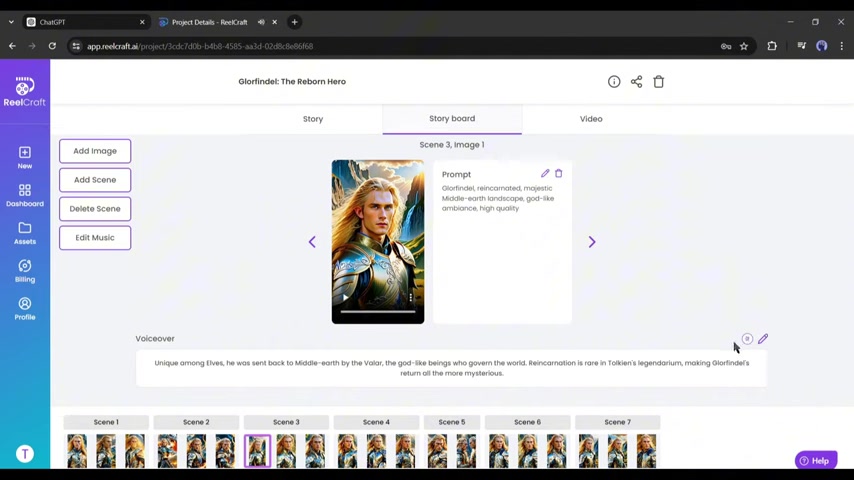
Task: Select the Scene 7 header
Action: point(617,422)
